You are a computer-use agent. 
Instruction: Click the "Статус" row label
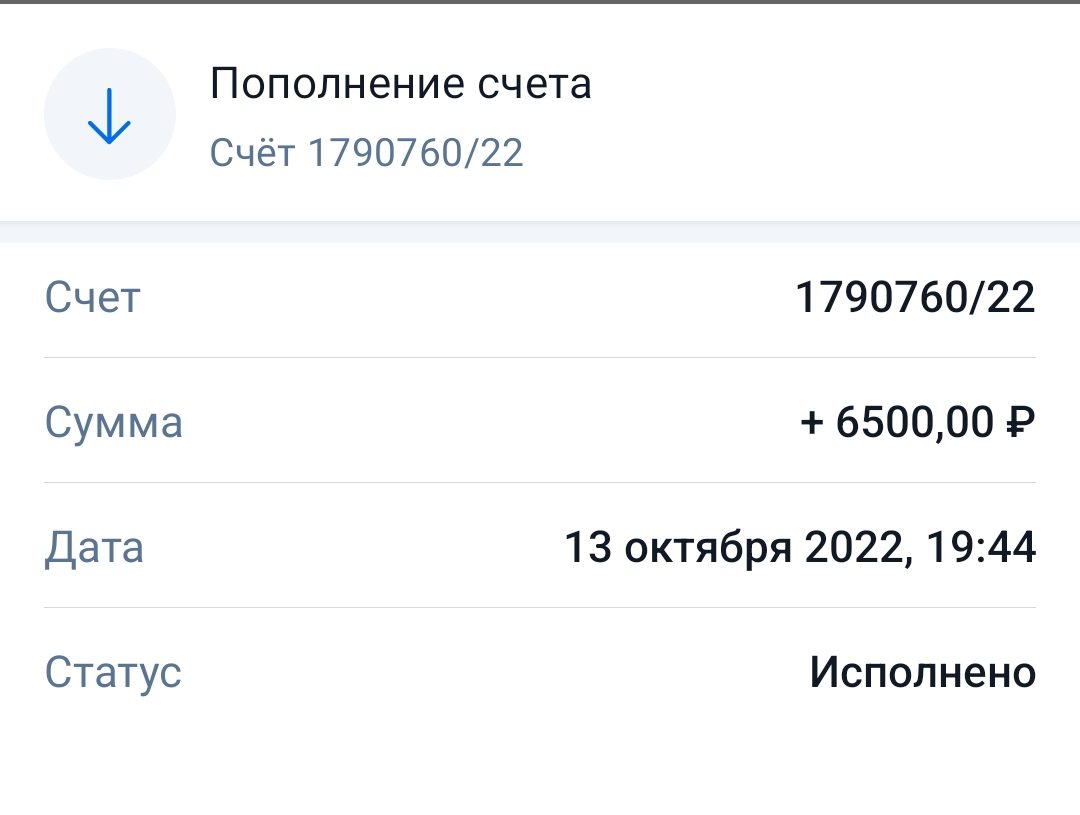tap(113, 672)
